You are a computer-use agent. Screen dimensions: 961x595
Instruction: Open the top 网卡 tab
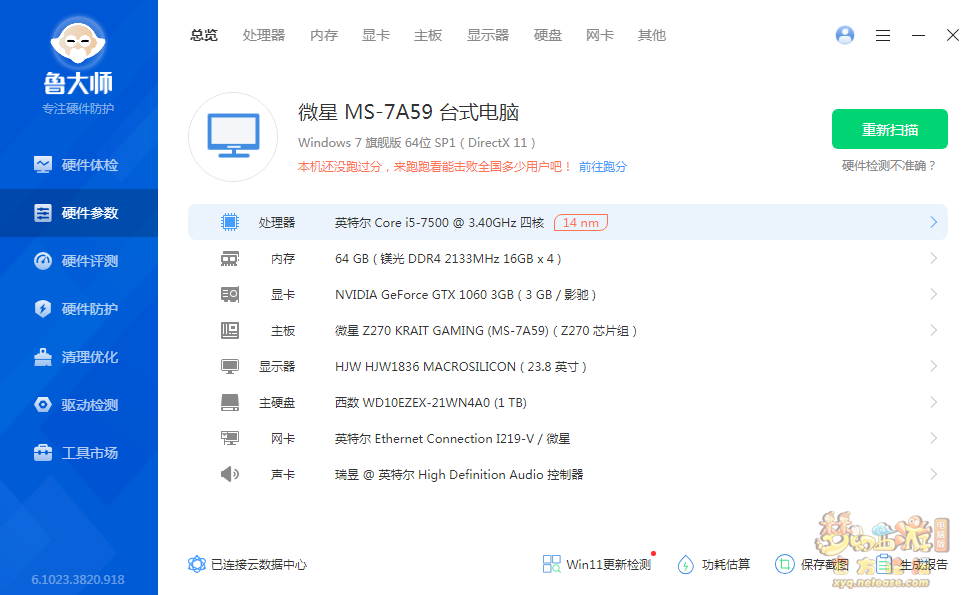pos(599,36)
